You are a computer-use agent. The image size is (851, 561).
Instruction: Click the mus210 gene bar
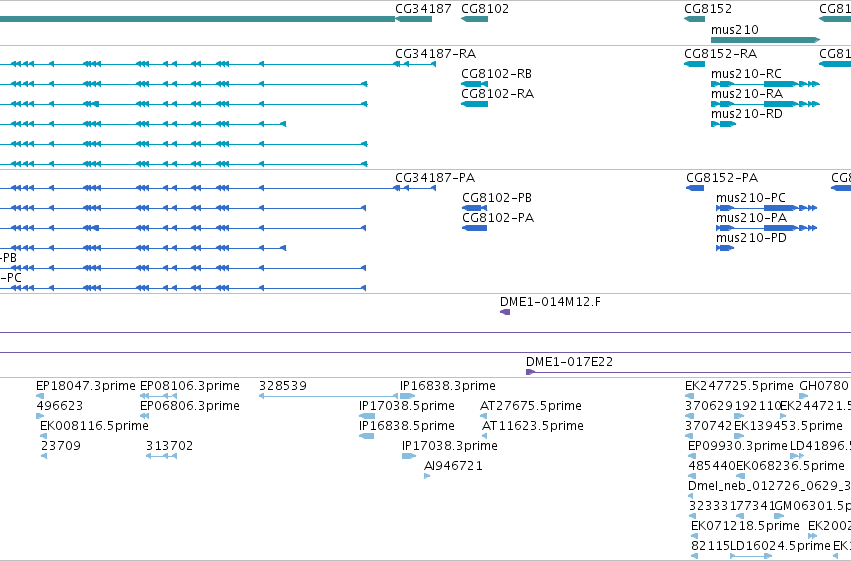(765, 40)
